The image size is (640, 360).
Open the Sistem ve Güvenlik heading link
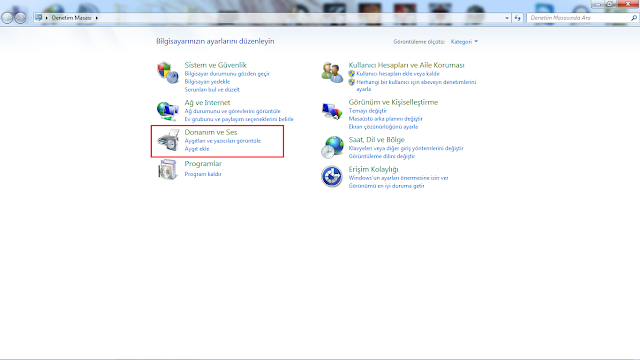216,65
